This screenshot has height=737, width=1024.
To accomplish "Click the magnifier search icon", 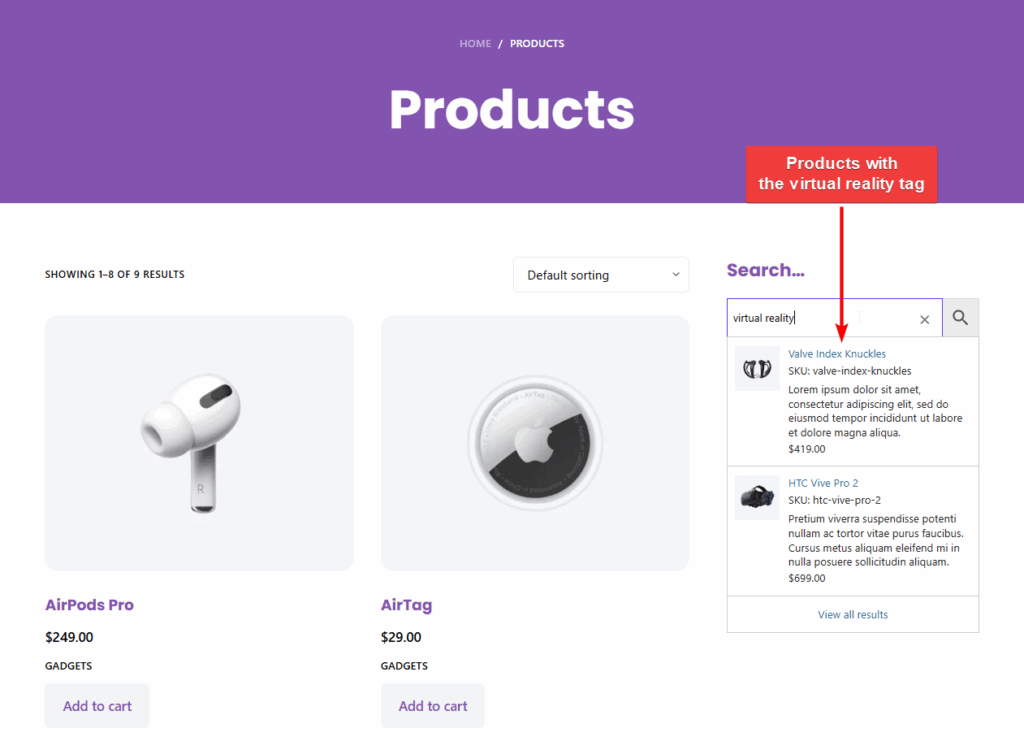I will [959, 318].
